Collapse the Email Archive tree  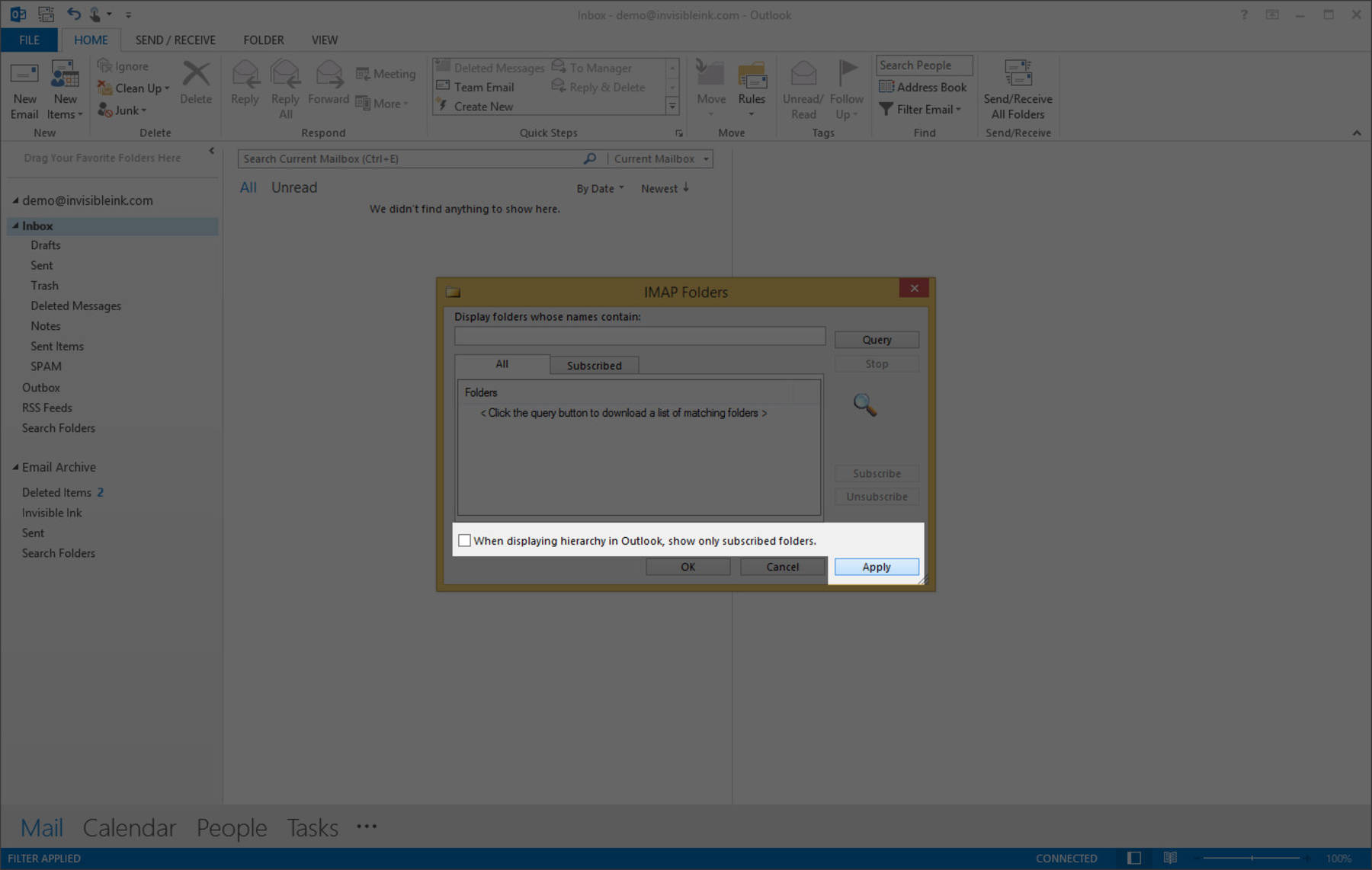(15, 467)
